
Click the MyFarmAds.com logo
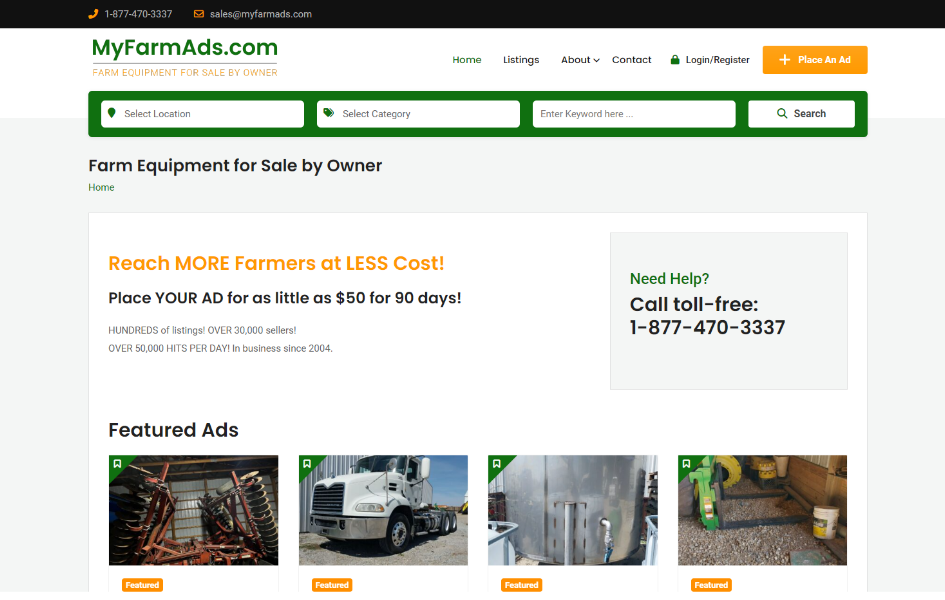[184, 57]
